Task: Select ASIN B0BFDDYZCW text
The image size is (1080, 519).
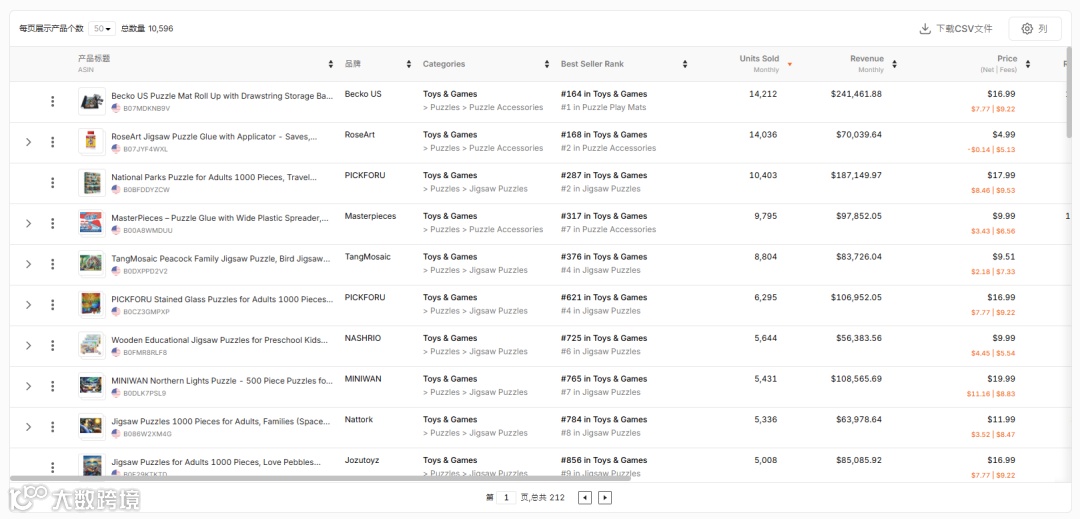Action: coord(146,189)
